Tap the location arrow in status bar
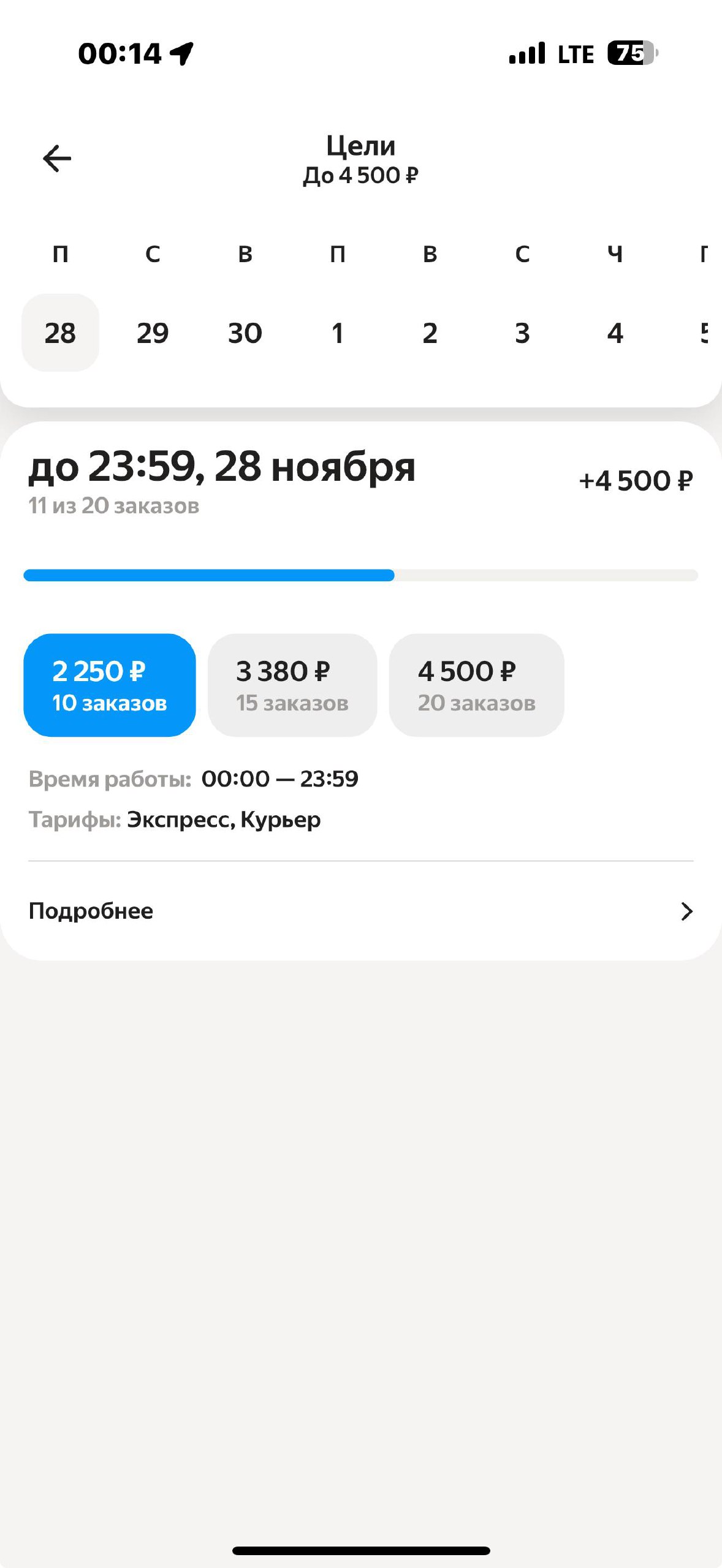 [182, 53]
